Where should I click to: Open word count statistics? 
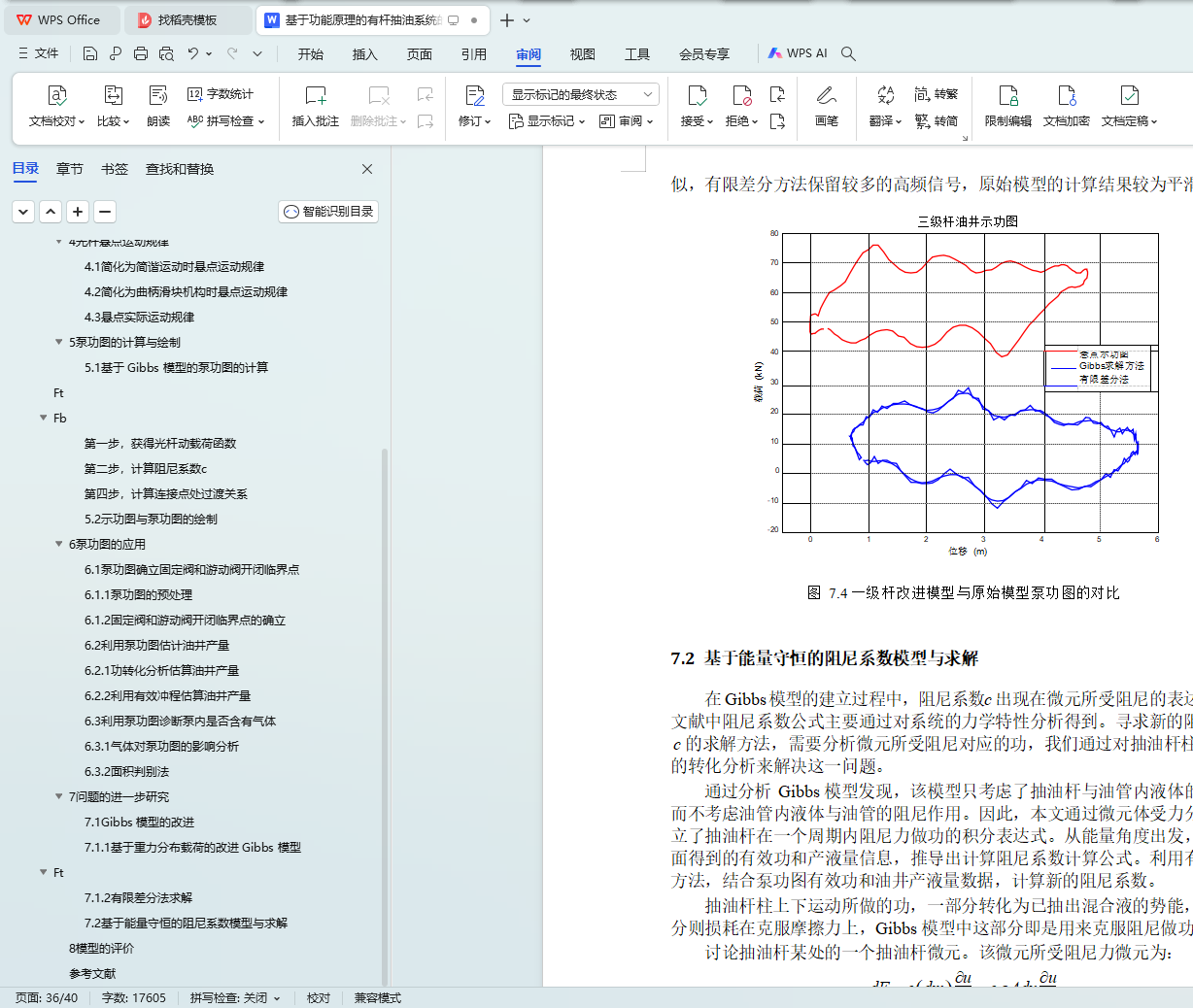pos(221,94)
